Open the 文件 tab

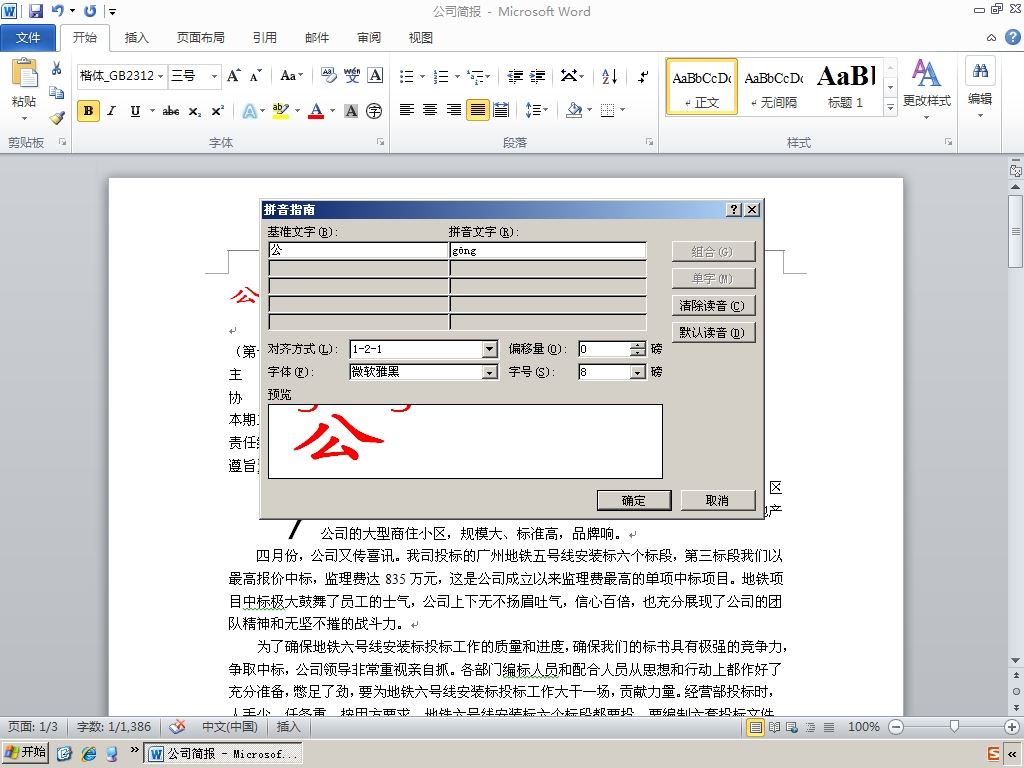click(27, 37)
